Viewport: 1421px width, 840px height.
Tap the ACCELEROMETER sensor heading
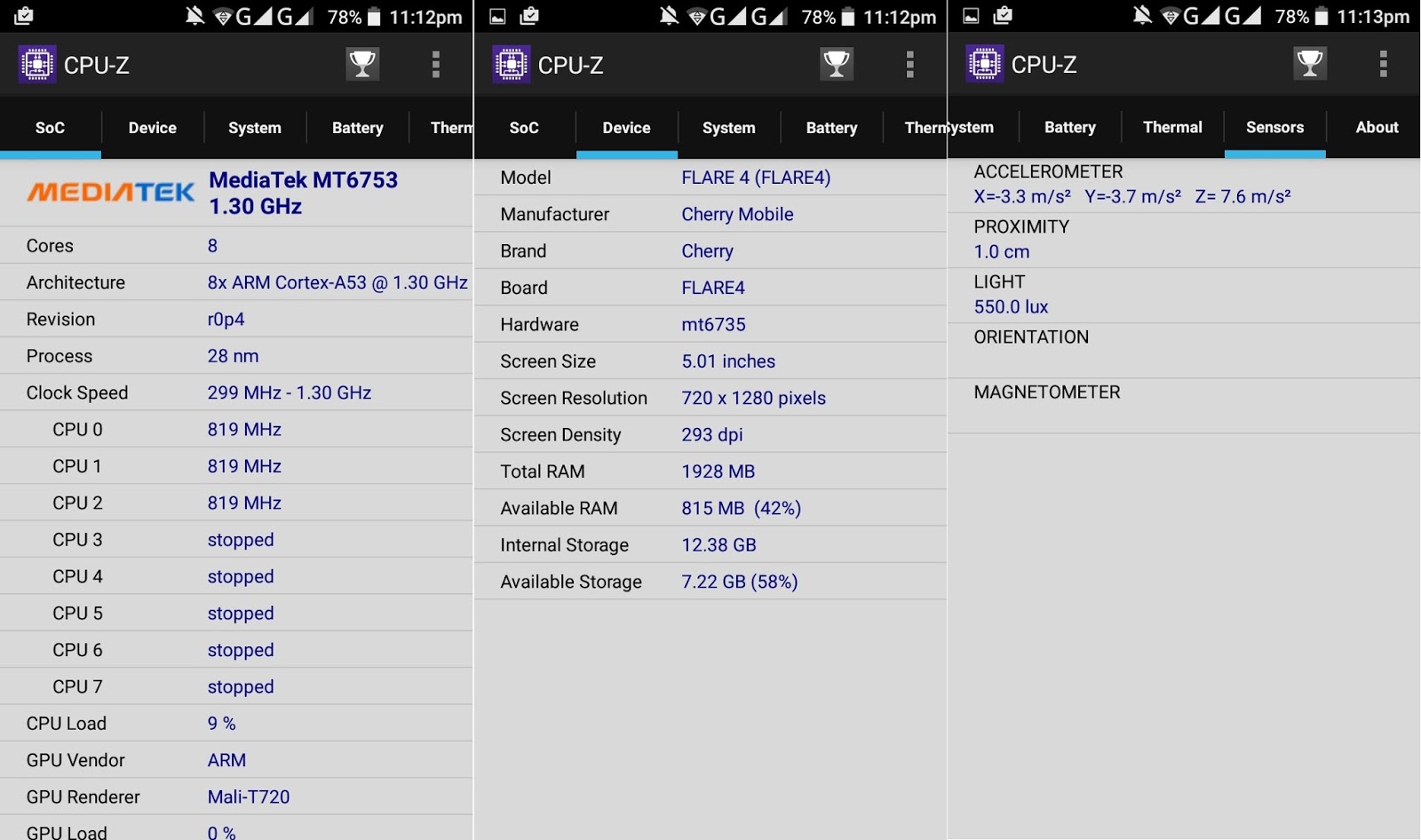pos(1048,171)
